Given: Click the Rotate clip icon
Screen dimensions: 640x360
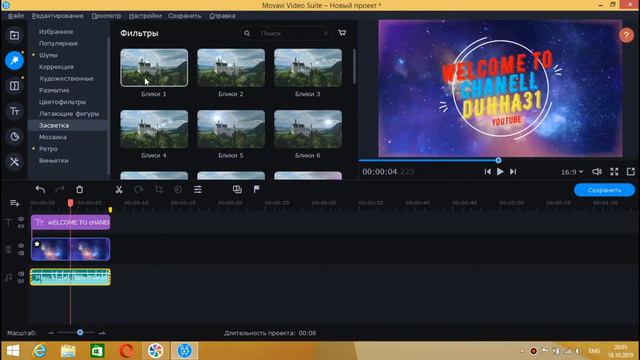Looking at the screenshot, I should coord(139,189).
